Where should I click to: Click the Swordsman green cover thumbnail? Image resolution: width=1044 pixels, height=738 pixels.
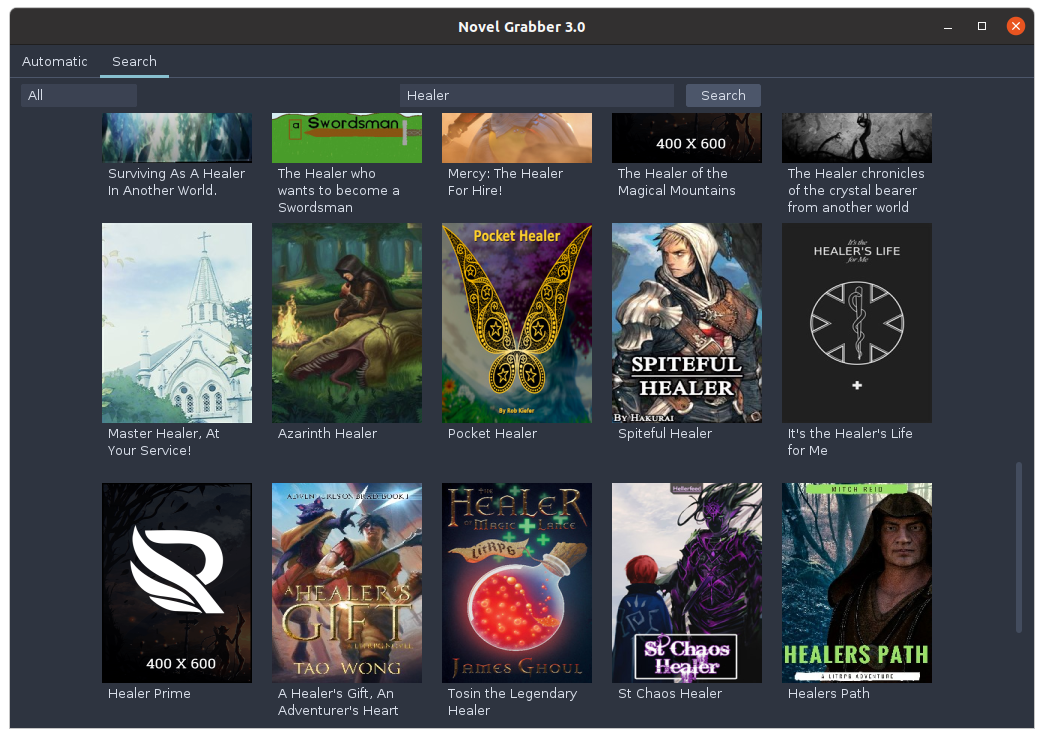point(347,138)
